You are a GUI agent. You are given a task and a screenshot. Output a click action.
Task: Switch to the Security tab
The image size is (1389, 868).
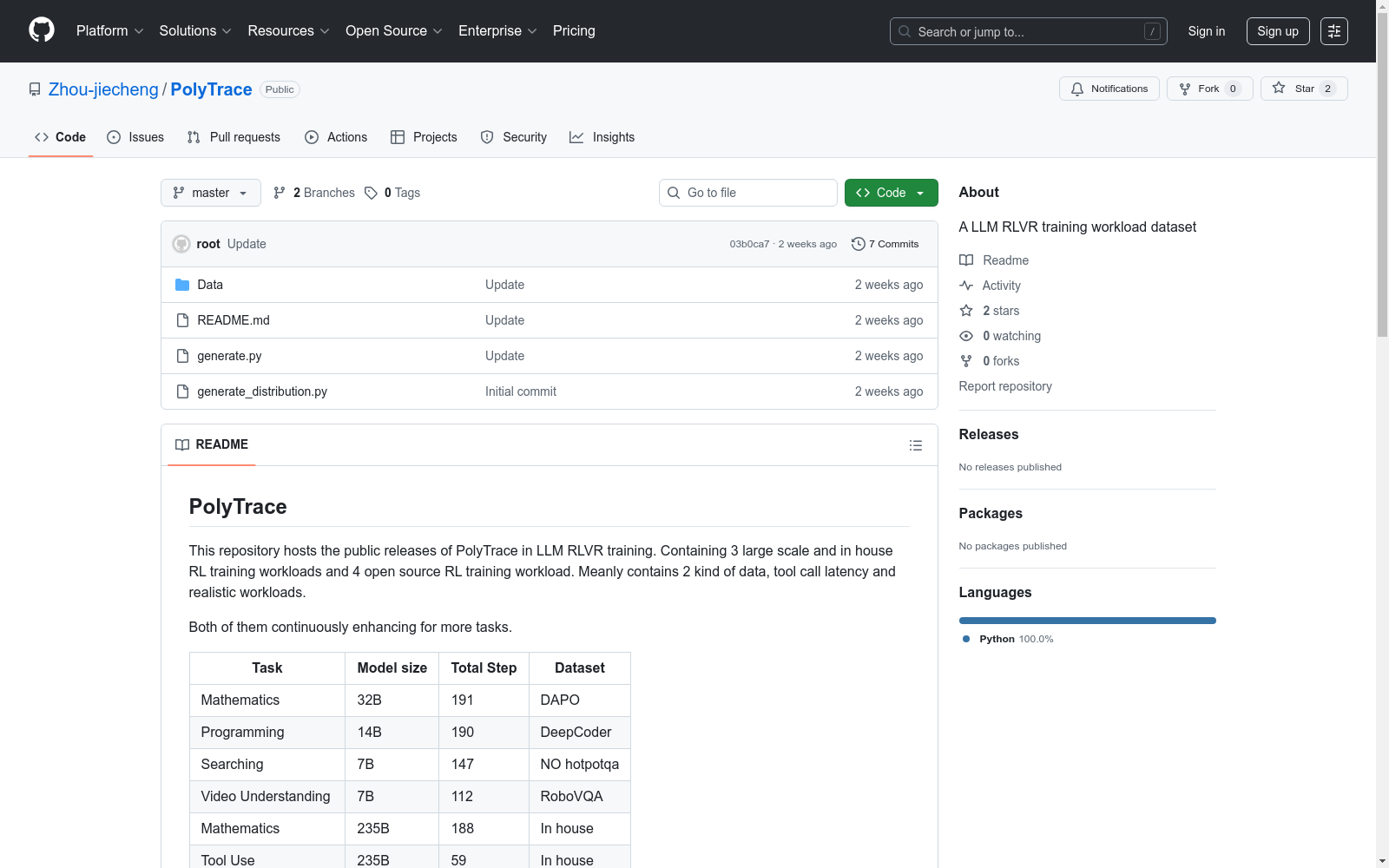point(514,137)
